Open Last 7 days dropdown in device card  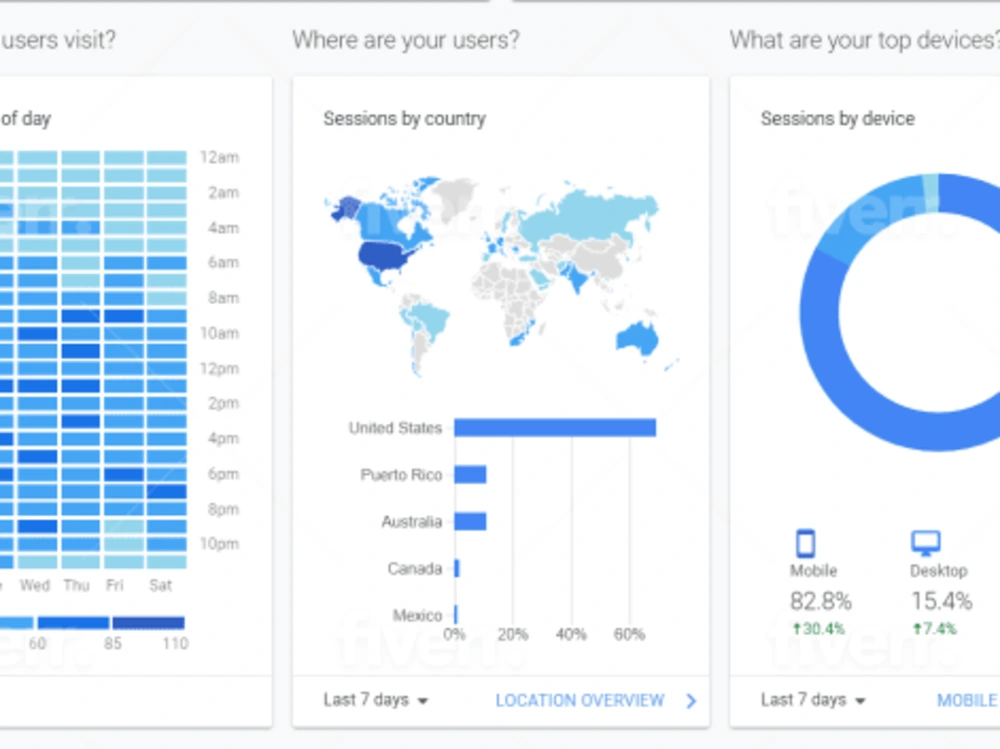click(813, 700)
